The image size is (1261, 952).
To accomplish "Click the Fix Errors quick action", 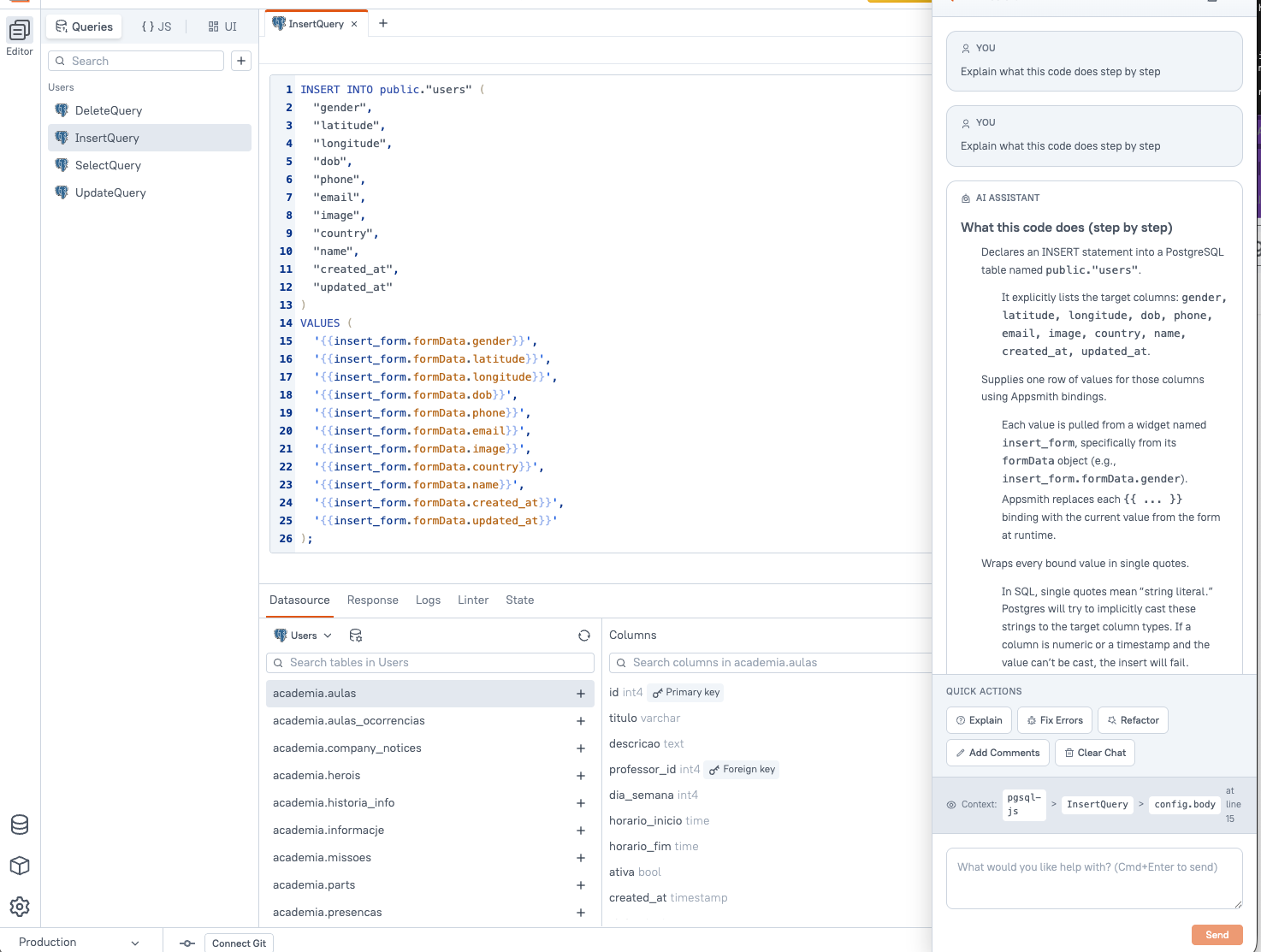I will (x=1055, y=720).
